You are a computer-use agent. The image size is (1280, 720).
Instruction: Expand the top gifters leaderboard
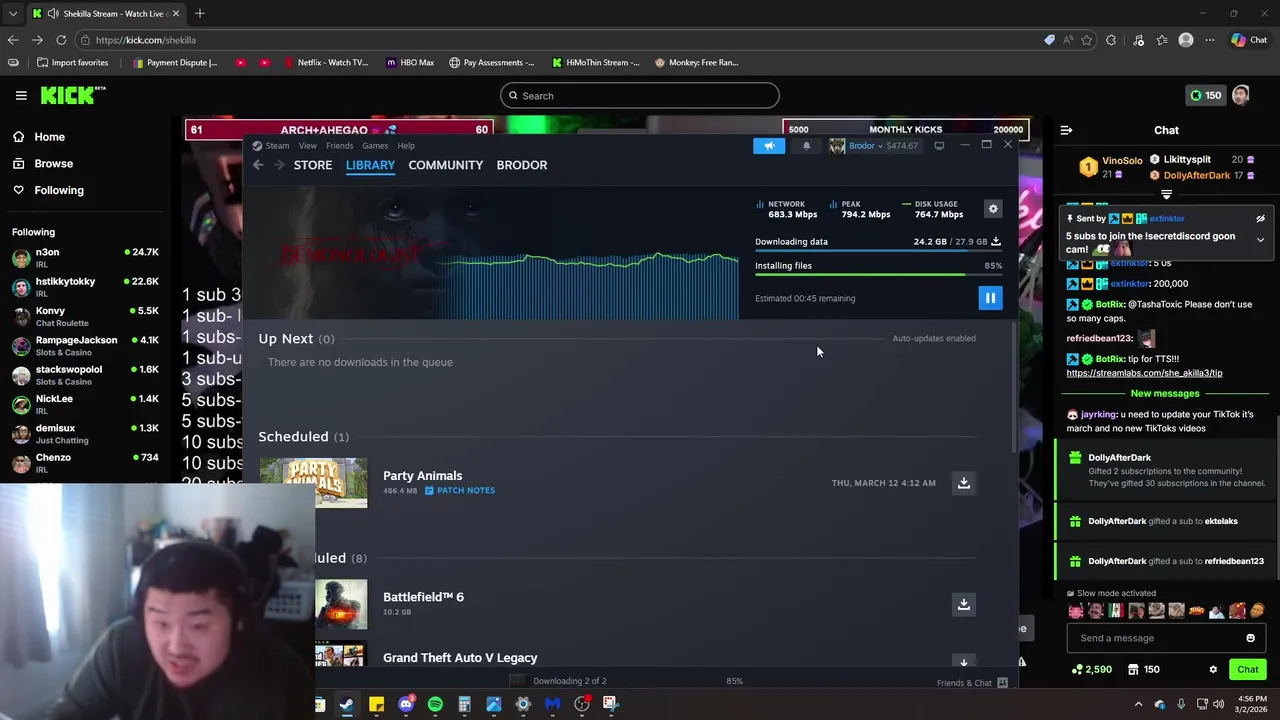click(1166, 195)
